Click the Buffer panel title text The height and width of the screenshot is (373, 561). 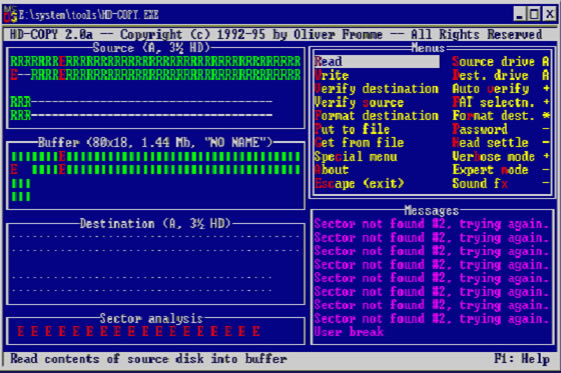pyautogui.click(x=155, y=143)
